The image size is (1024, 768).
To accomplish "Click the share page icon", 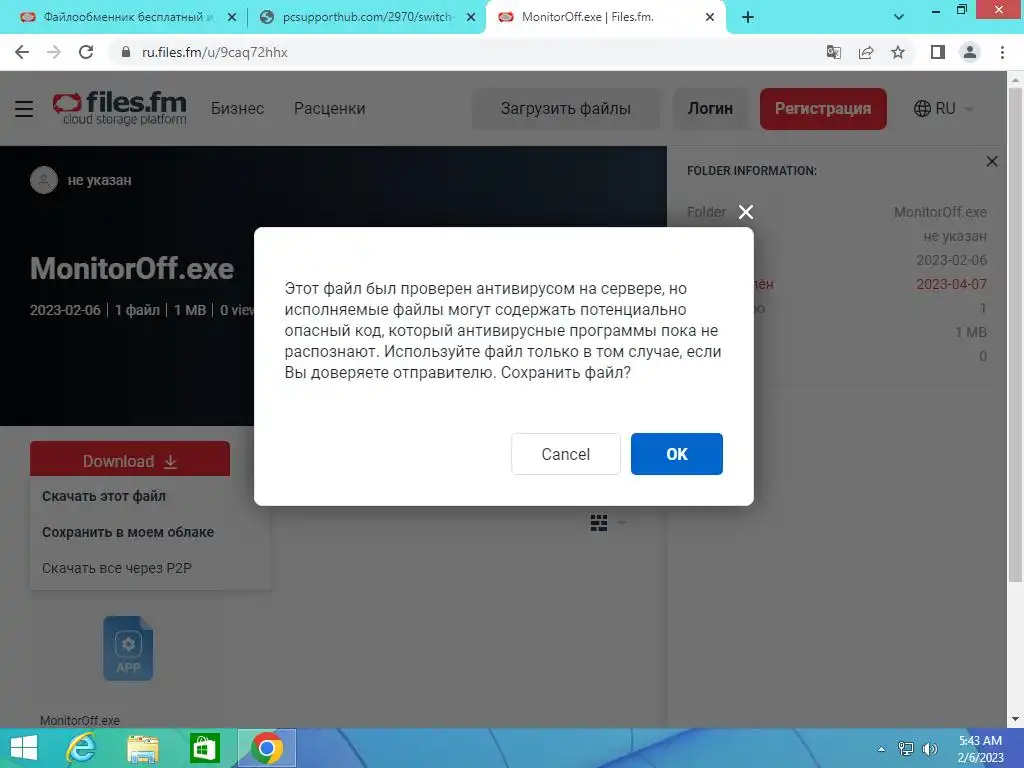I will 866,52.
